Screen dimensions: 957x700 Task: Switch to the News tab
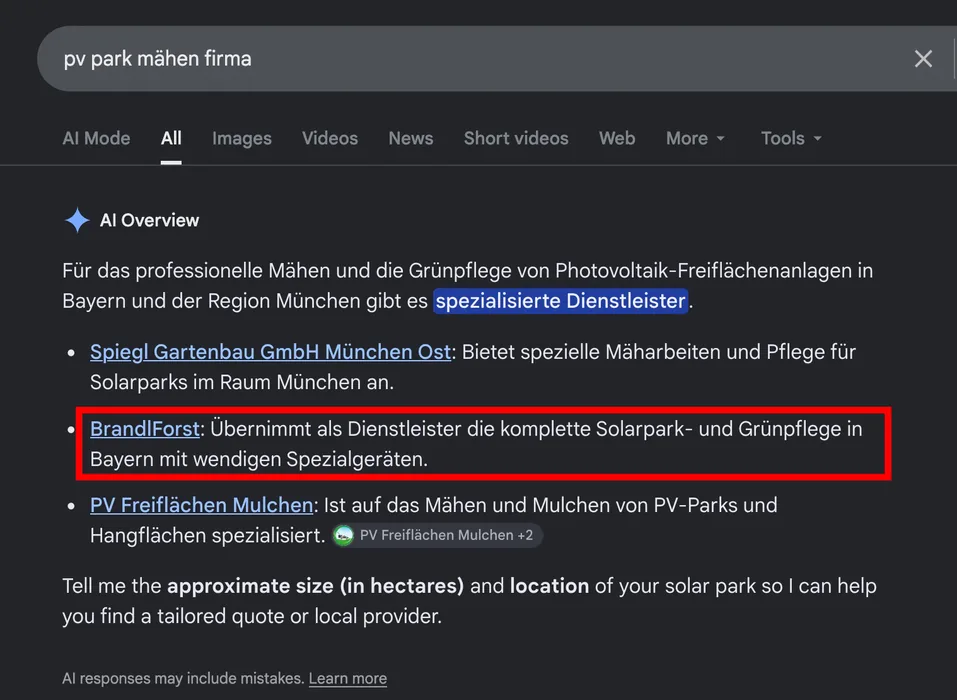click(411, 139)
